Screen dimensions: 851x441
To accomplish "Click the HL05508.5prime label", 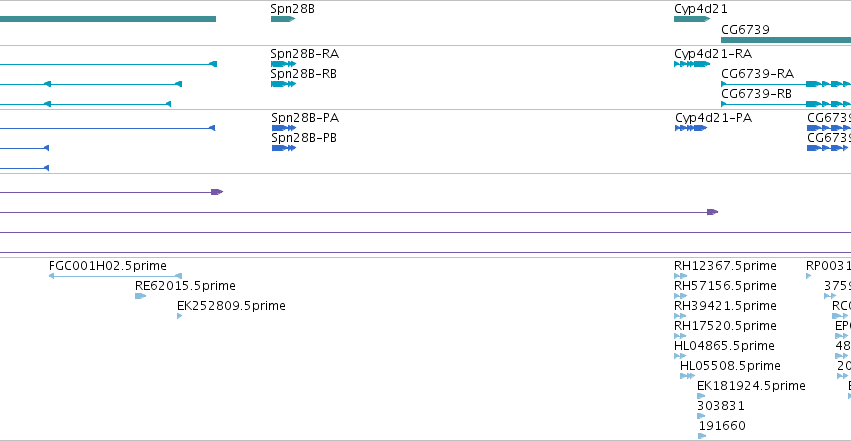I will click(x=730, y=366).
